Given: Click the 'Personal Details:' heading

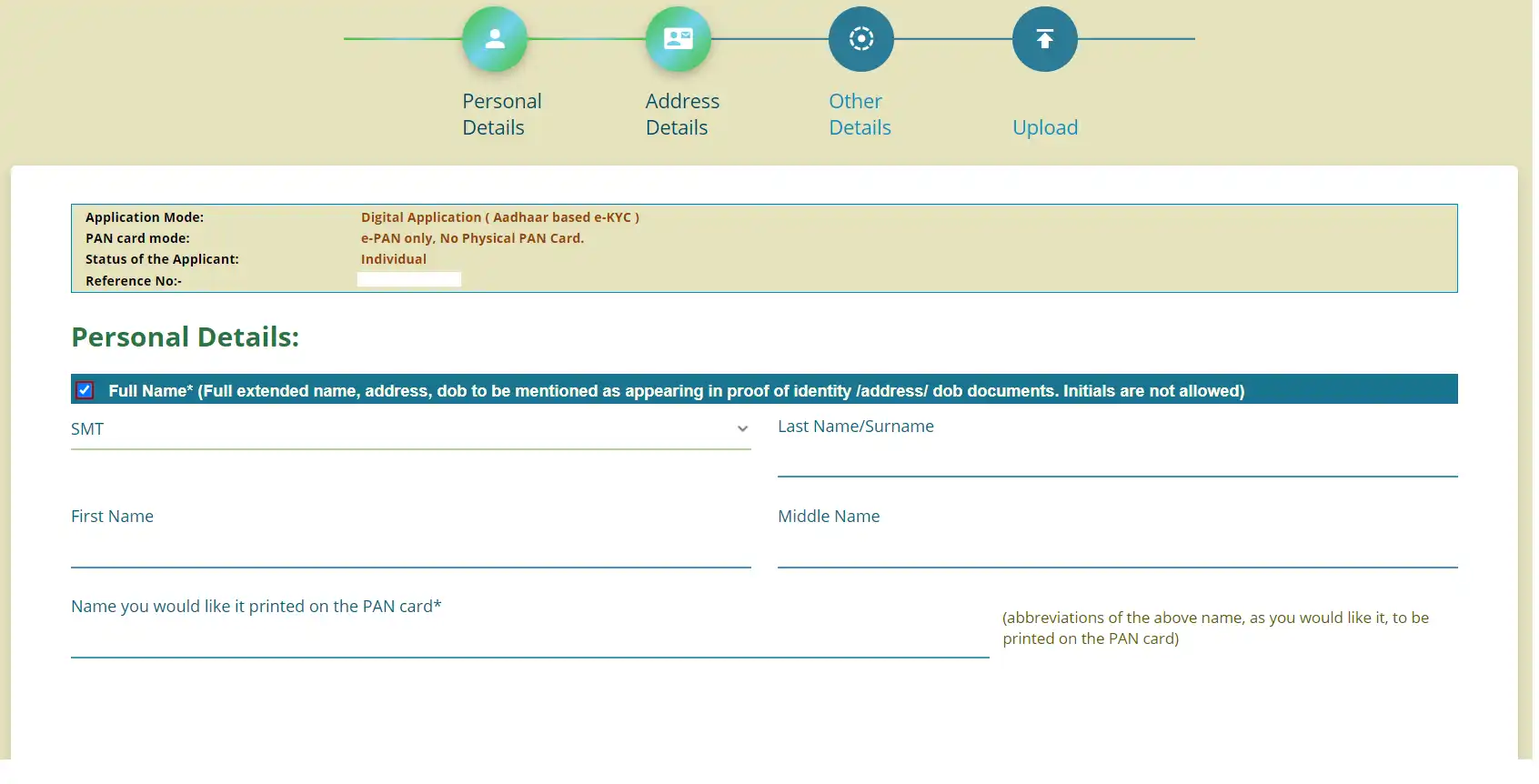Looking at the screenshot, I should [186, 337].
